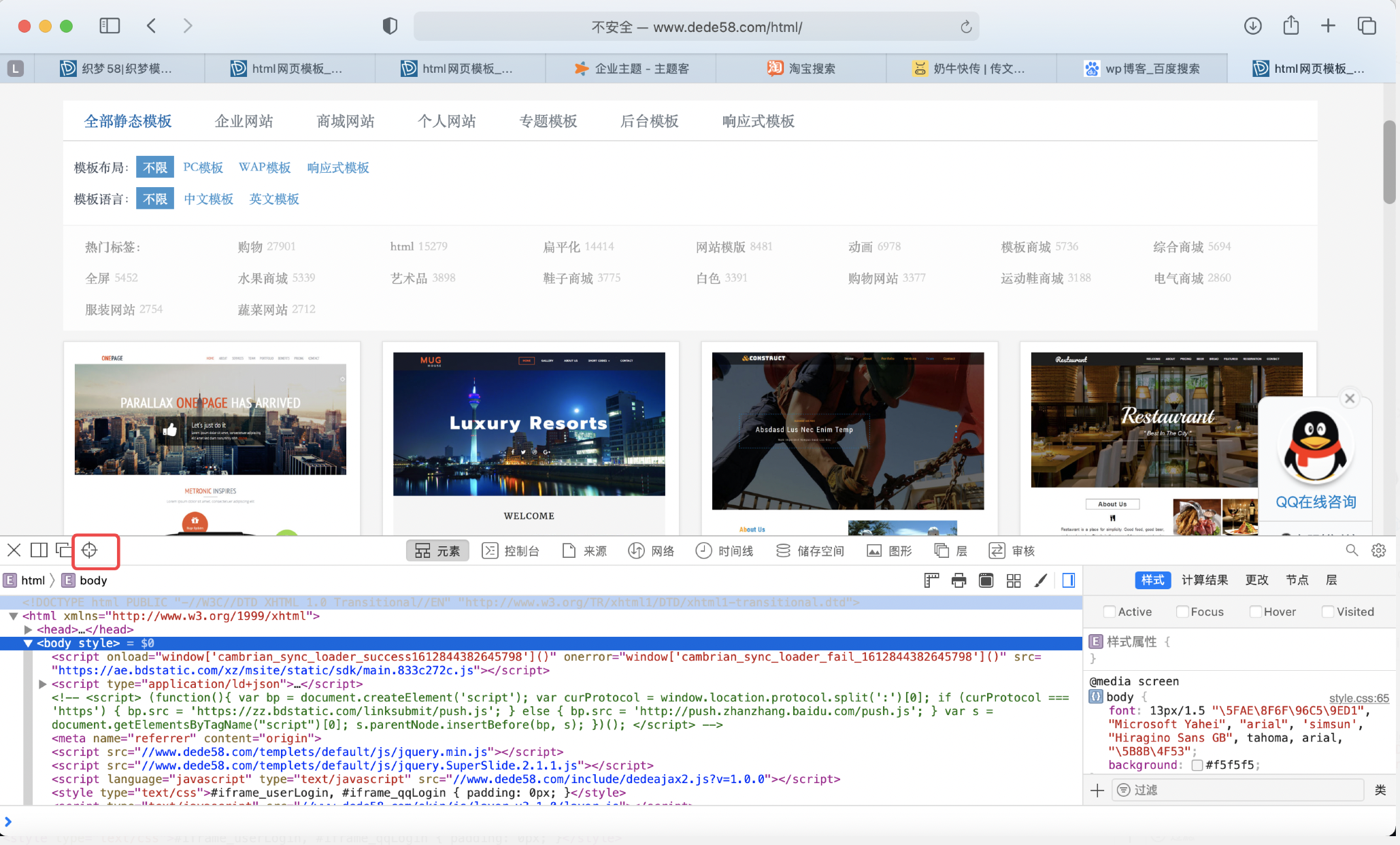Viewport: 1400px width, 845px height.
Task: Show layout grid overlay icon
Action: point(1014,580)
